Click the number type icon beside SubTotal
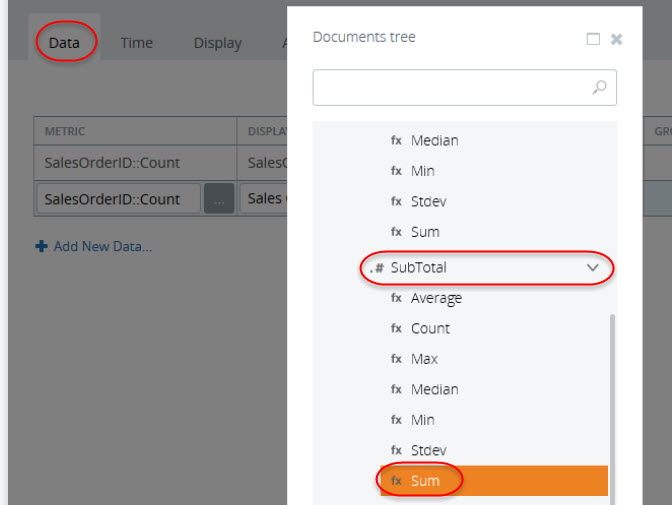672x505 pixels. click(376, 268)
